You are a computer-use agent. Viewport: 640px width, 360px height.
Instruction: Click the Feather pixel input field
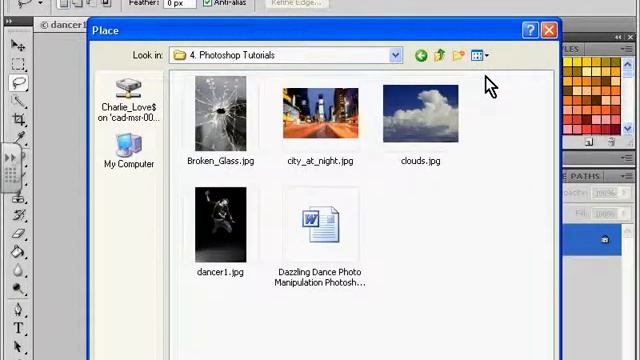pyautogui.click(x=180, y=4)
